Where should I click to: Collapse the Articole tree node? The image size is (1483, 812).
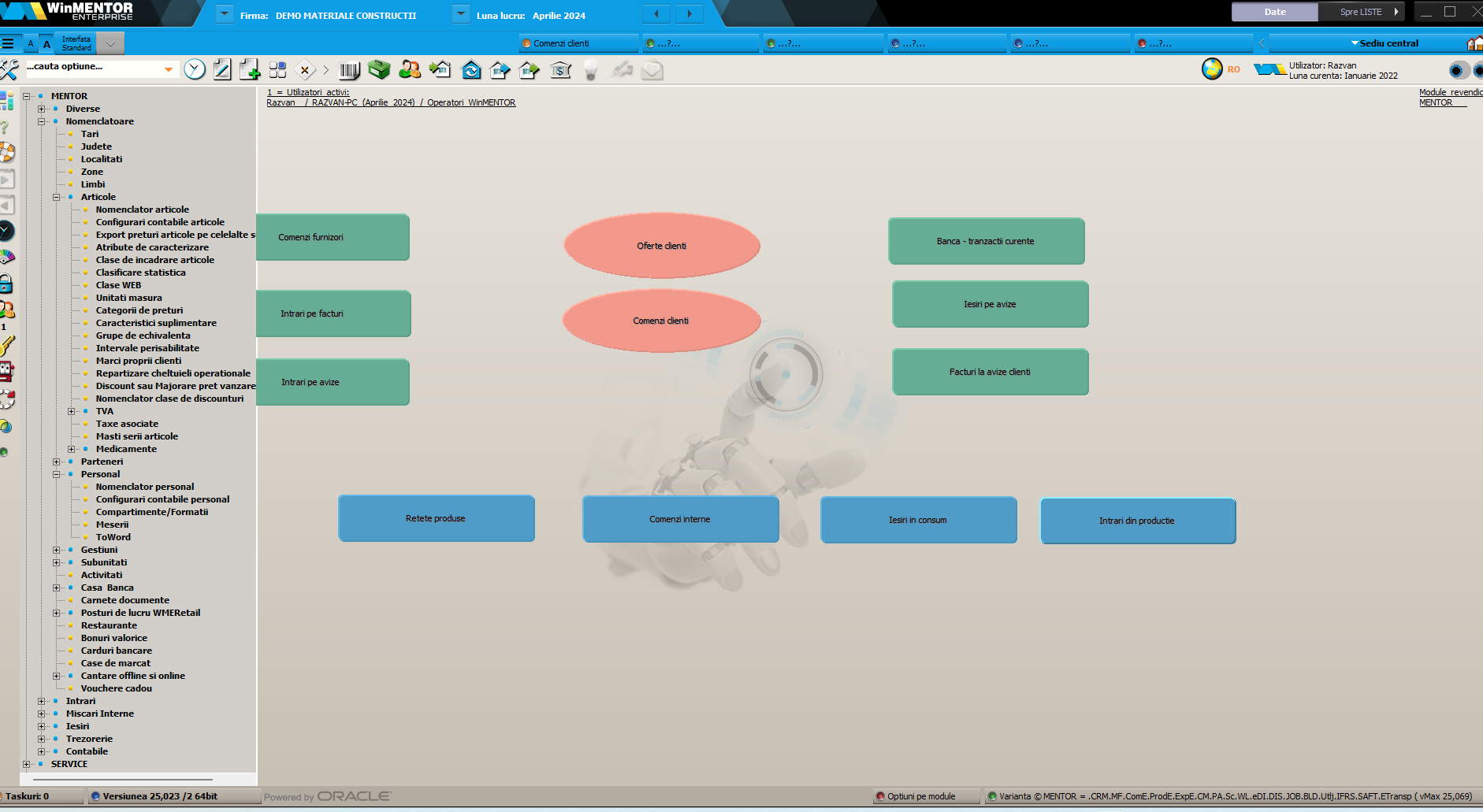pyautogui.click(x=57, y=197)
